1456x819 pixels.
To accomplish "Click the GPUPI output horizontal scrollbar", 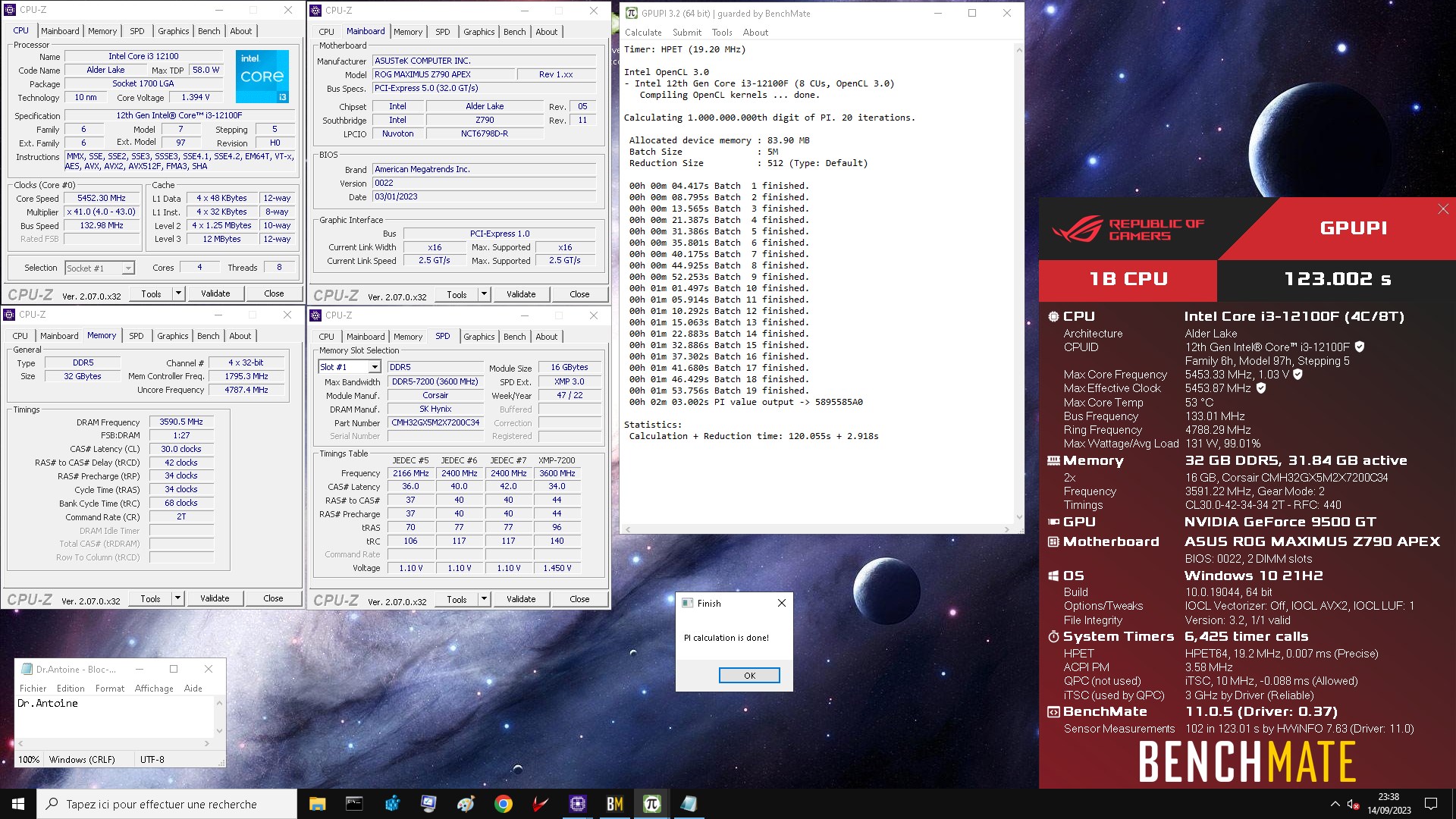I will pos(816,529).
